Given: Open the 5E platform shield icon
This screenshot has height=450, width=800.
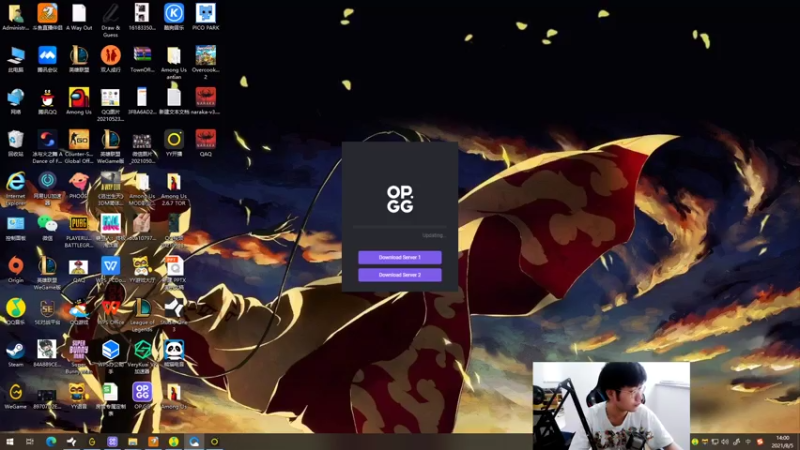Looking at the screenshot, I should click(x=47, y=312).
